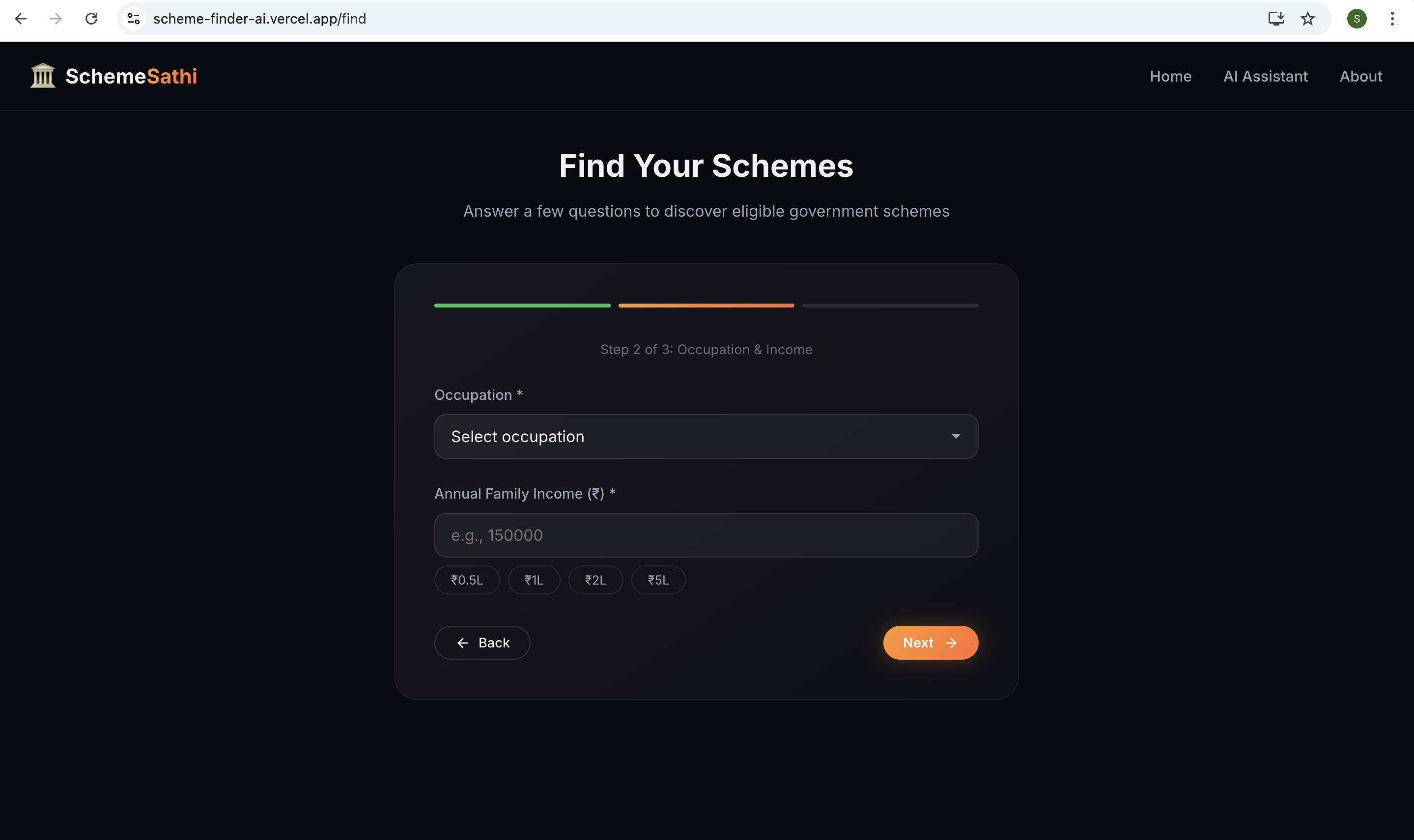
Task: Click the Annual Family Income field
Action: 706,535
